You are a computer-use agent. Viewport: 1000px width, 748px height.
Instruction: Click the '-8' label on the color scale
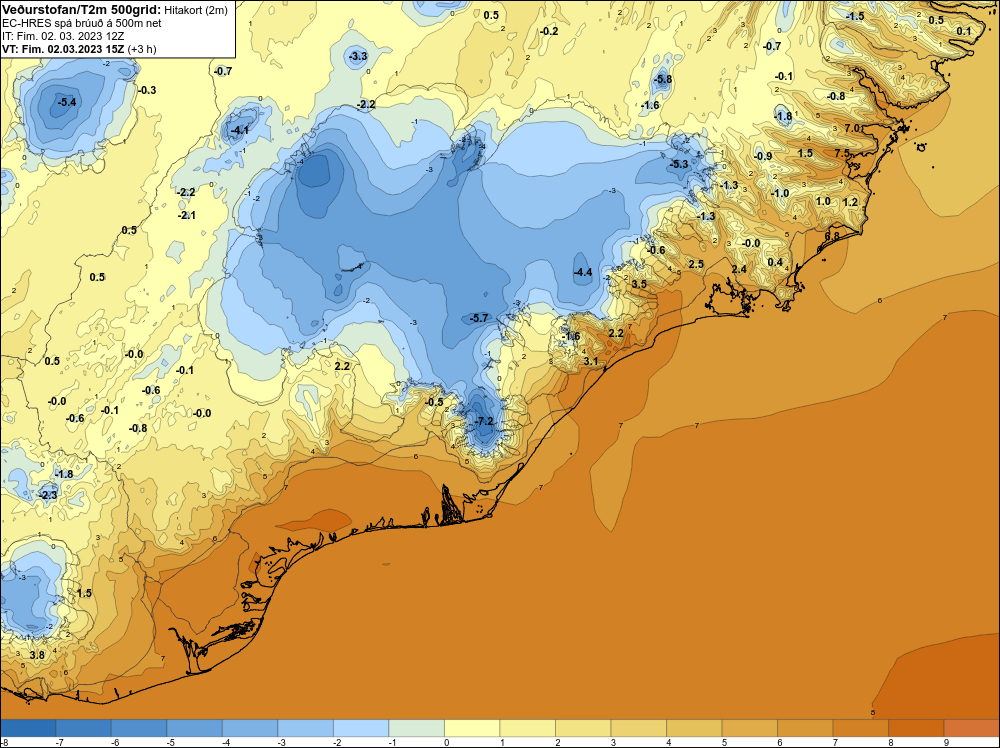(x=4, y=742)
